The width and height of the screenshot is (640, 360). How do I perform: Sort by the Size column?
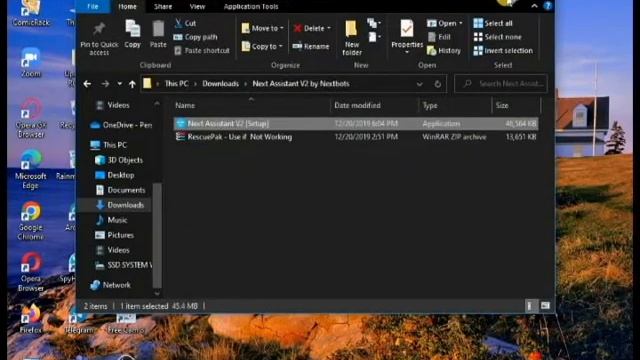coord(516,105)
